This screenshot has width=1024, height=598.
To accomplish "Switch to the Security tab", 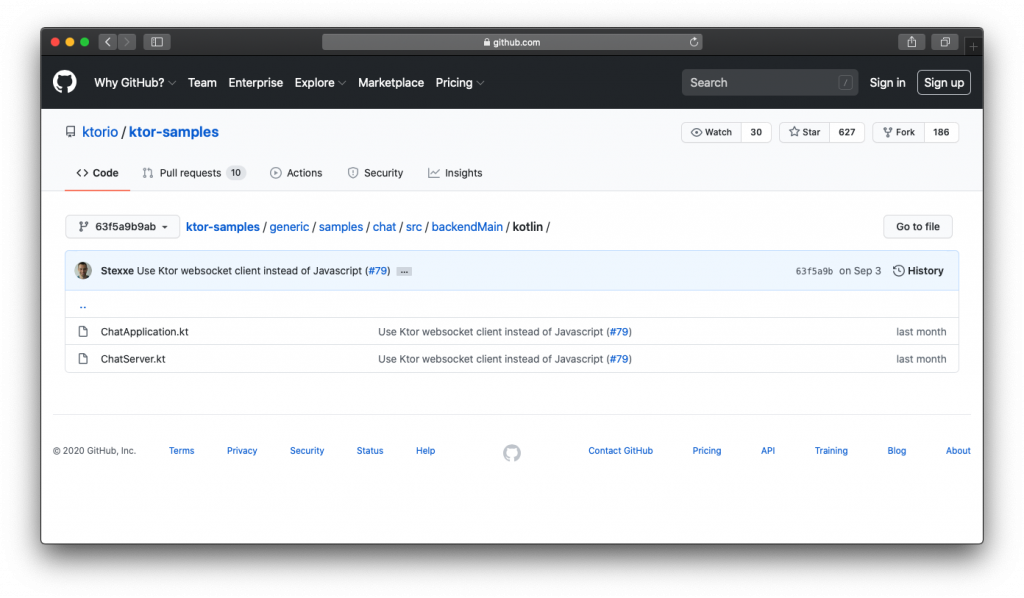I will 376,173.
